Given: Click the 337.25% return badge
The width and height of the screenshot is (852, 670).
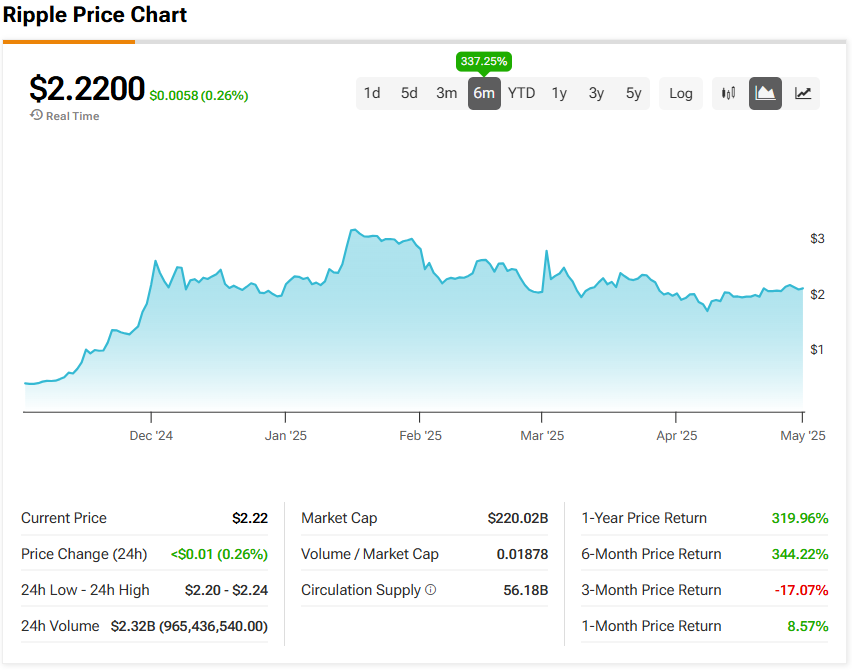Looking at the screenshot, I should 484,61.
